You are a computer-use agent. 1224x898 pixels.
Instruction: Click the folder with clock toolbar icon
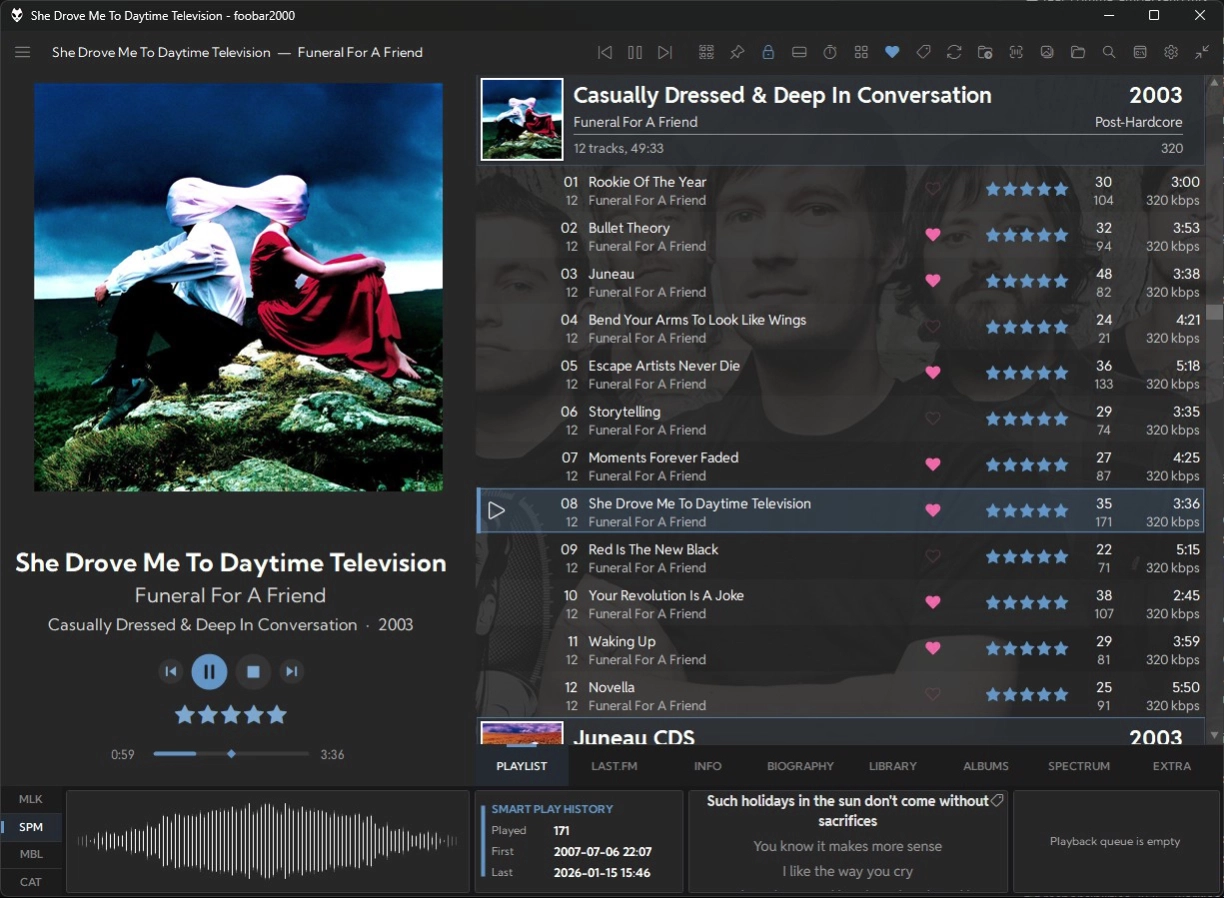point(985,52)
